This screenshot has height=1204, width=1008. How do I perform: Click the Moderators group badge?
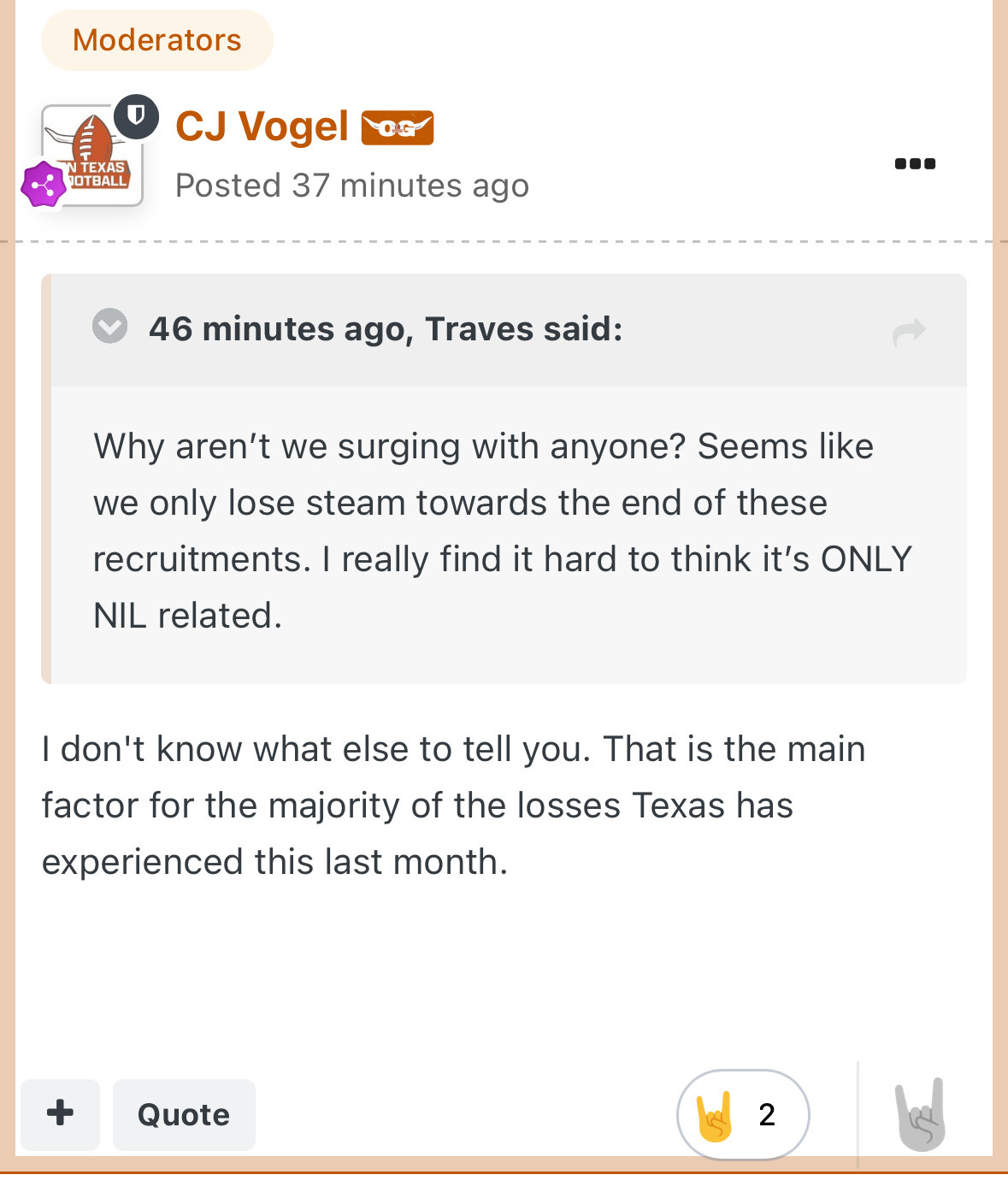157,40
